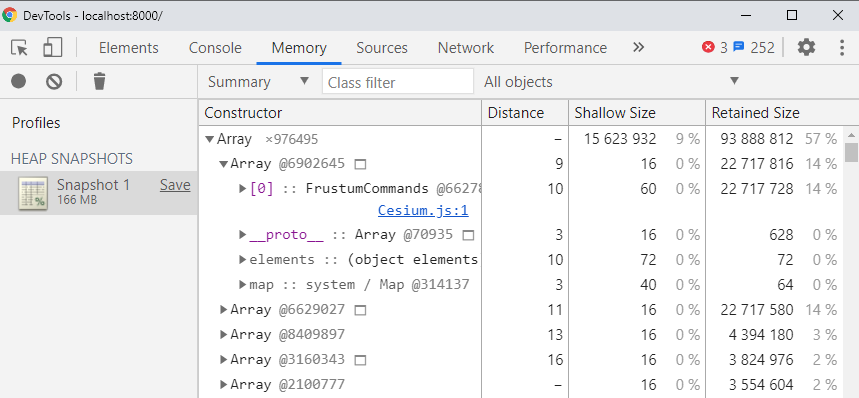Open the All objects filter dropdown
This screenshot has width=859, height=398.
(x=611, y=82)
